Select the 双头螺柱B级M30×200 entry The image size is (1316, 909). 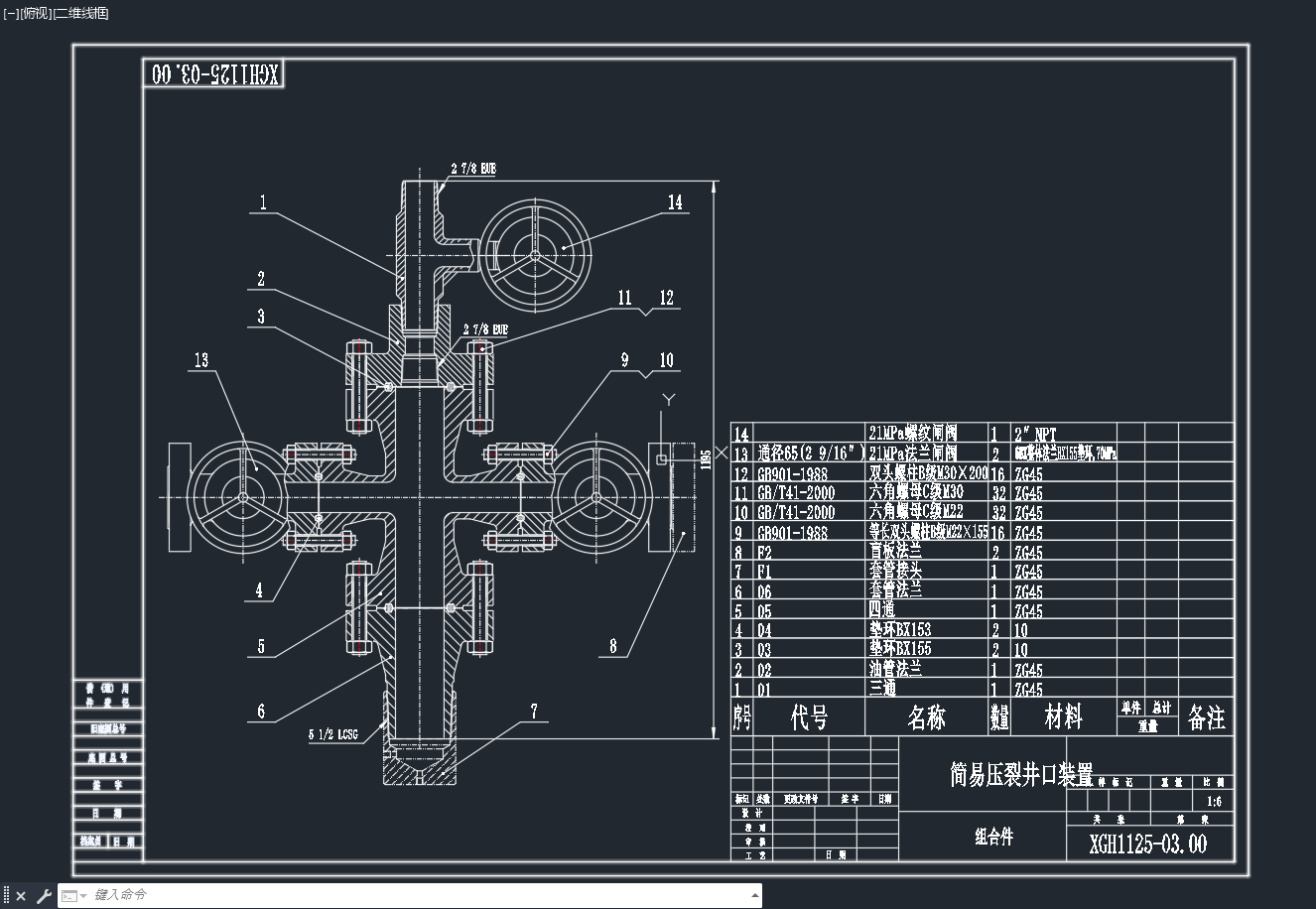(928, 473)
